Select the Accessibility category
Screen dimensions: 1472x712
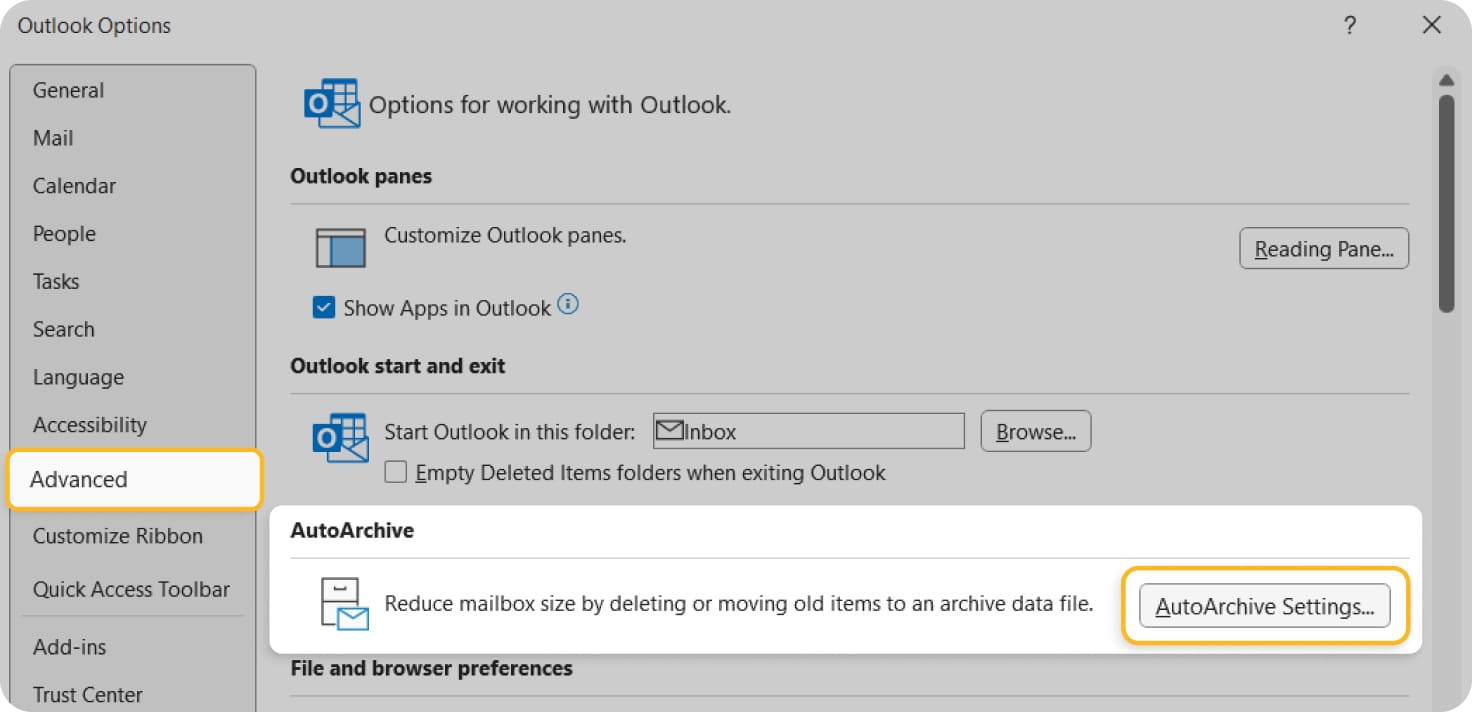tap(89, 424)
